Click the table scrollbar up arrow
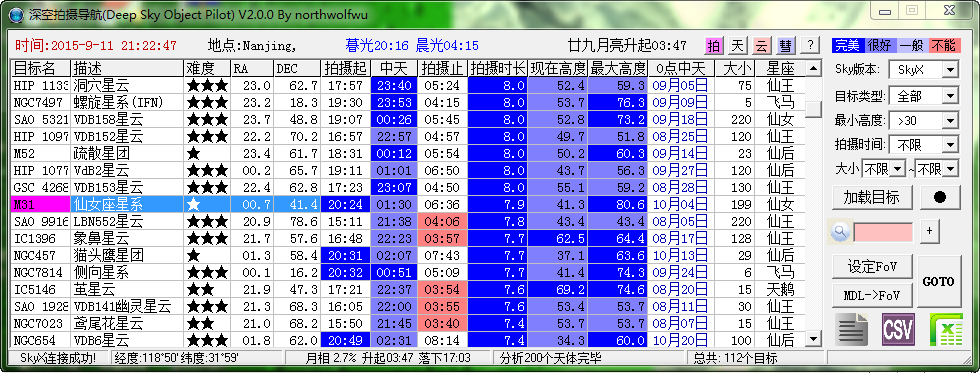 (813, 68)
